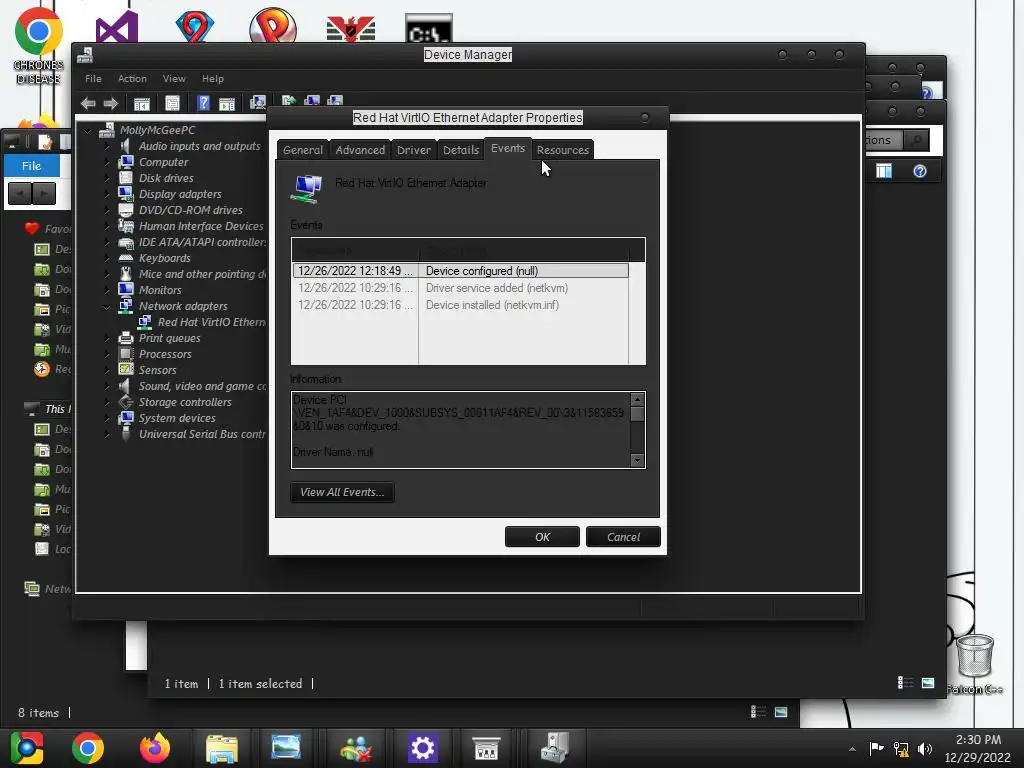Click the Action Center flag tray icon

876,748
